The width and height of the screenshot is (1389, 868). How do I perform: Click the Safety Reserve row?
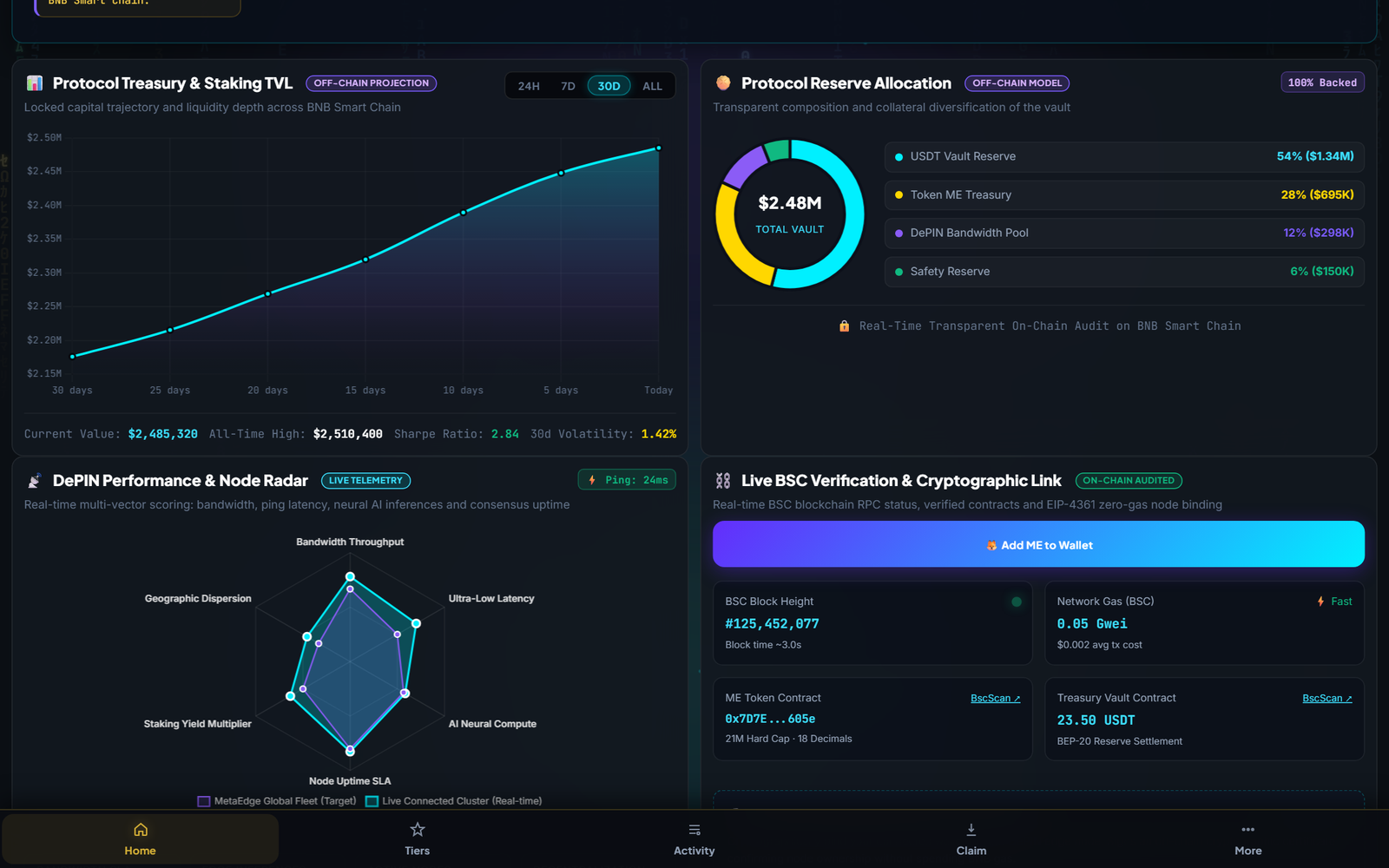click(x=1124, y=272)
